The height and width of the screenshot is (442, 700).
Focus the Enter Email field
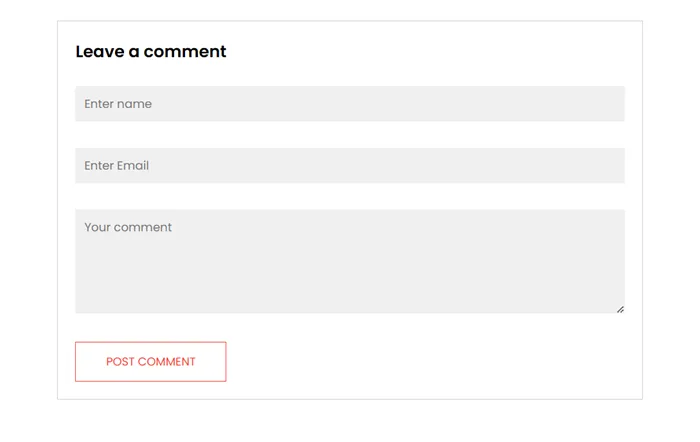350,166
